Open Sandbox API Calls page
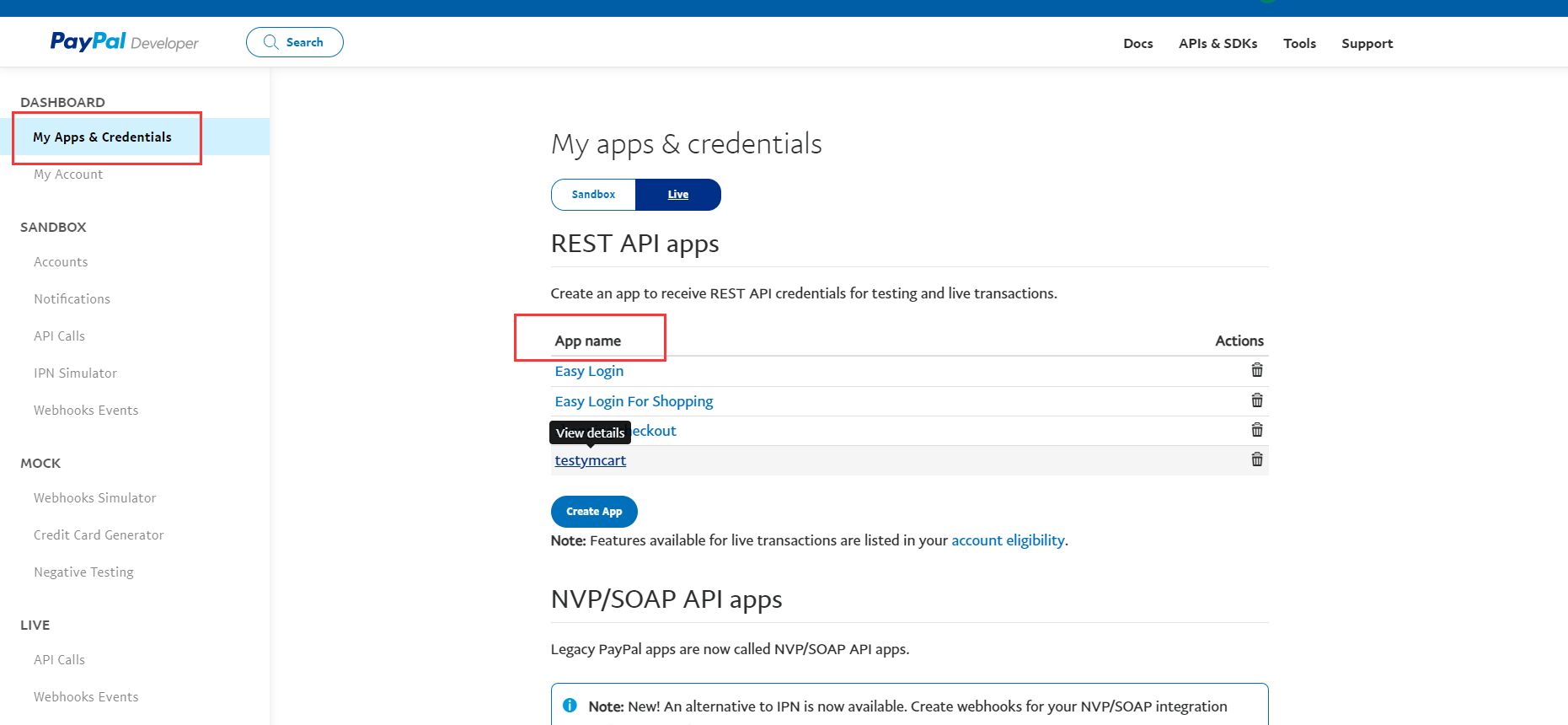This screenshot has height=725, width=1568. pyautogui.click(x=59, y=336)
